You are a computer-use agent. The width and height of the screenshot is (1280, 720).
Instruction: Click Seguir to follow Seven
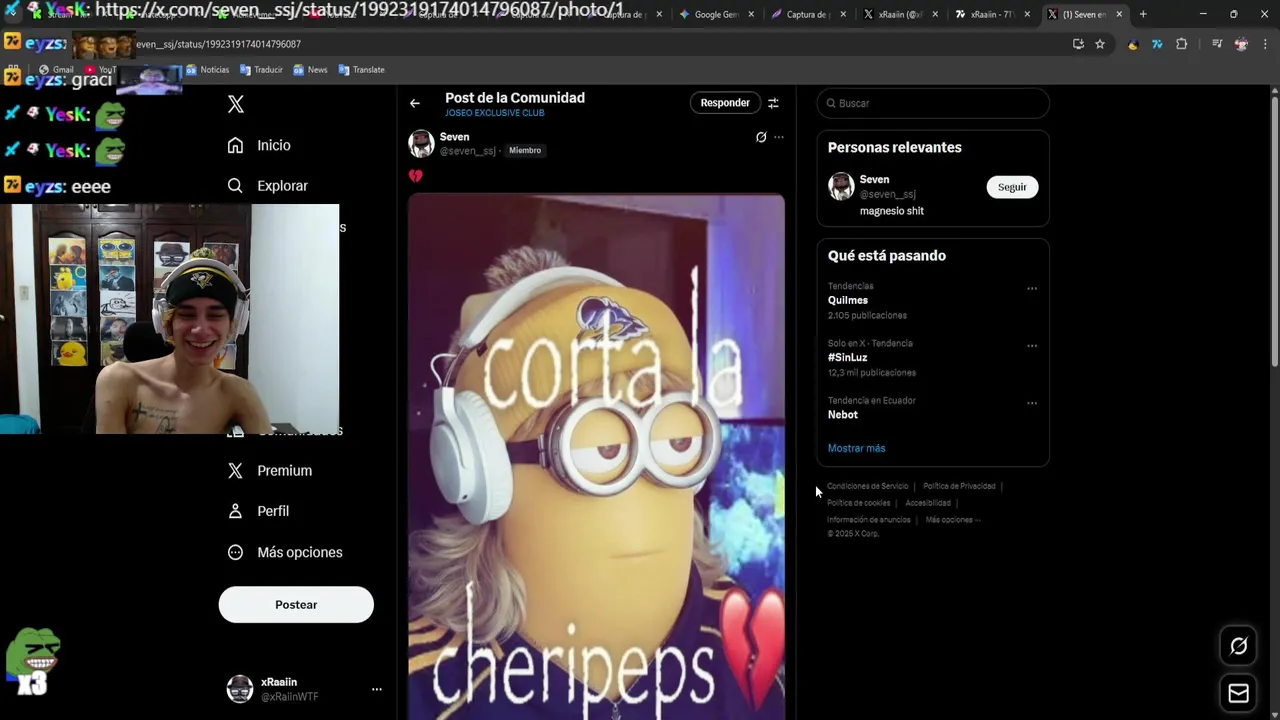[1012, 187]
